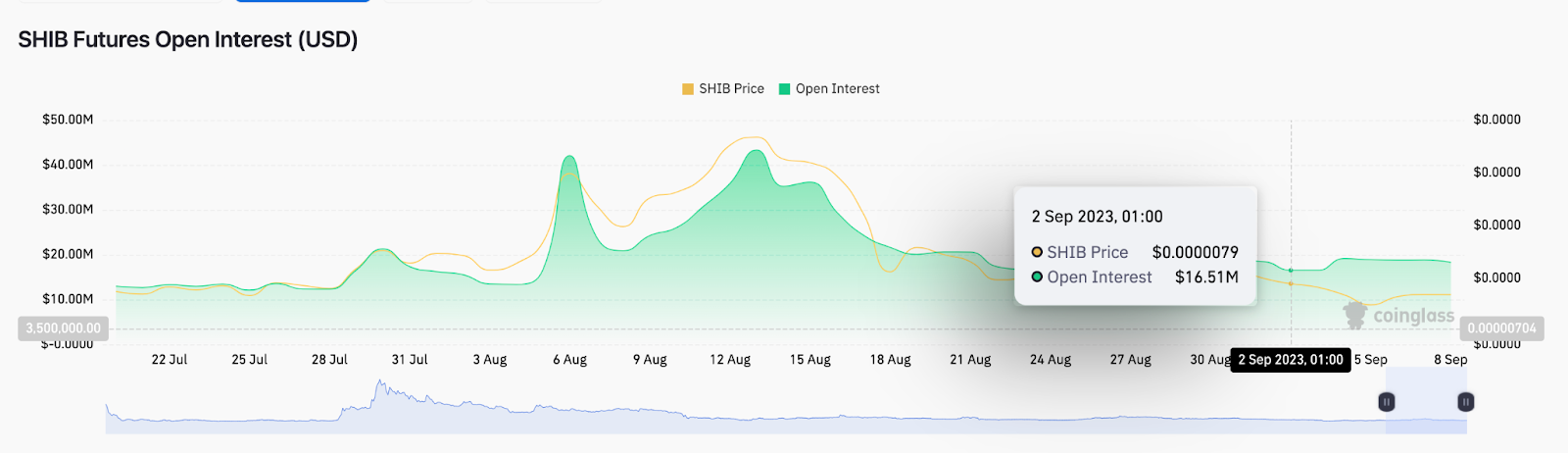Click the $40.00M y-axis label
This screenshot has width=1568, height=453.
68,165
